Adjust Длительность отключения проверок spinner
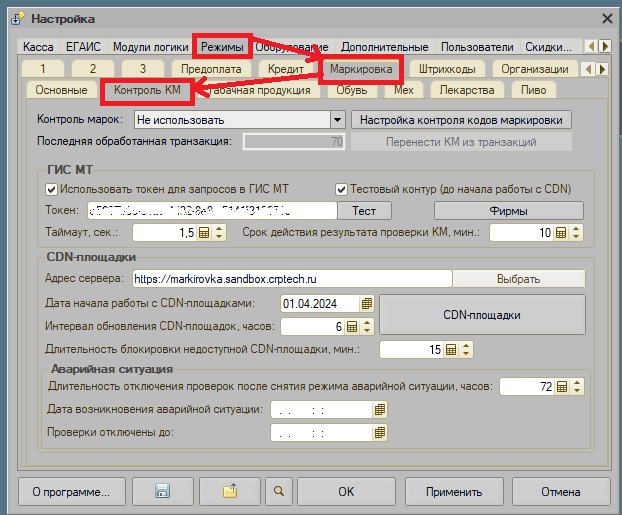Viewport: 622px width, 515px height. click(x=577, y=386)
